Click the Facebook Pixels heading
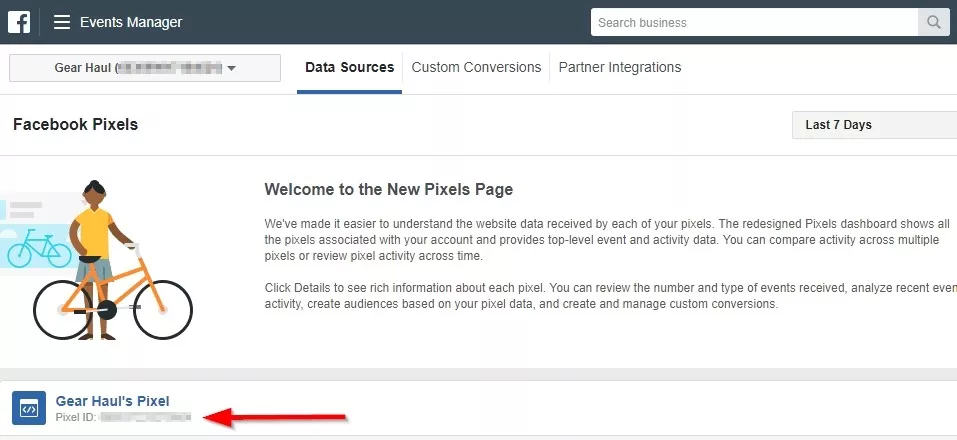The width and height of the screenshot is (957, 440). [x=76, y=124]
